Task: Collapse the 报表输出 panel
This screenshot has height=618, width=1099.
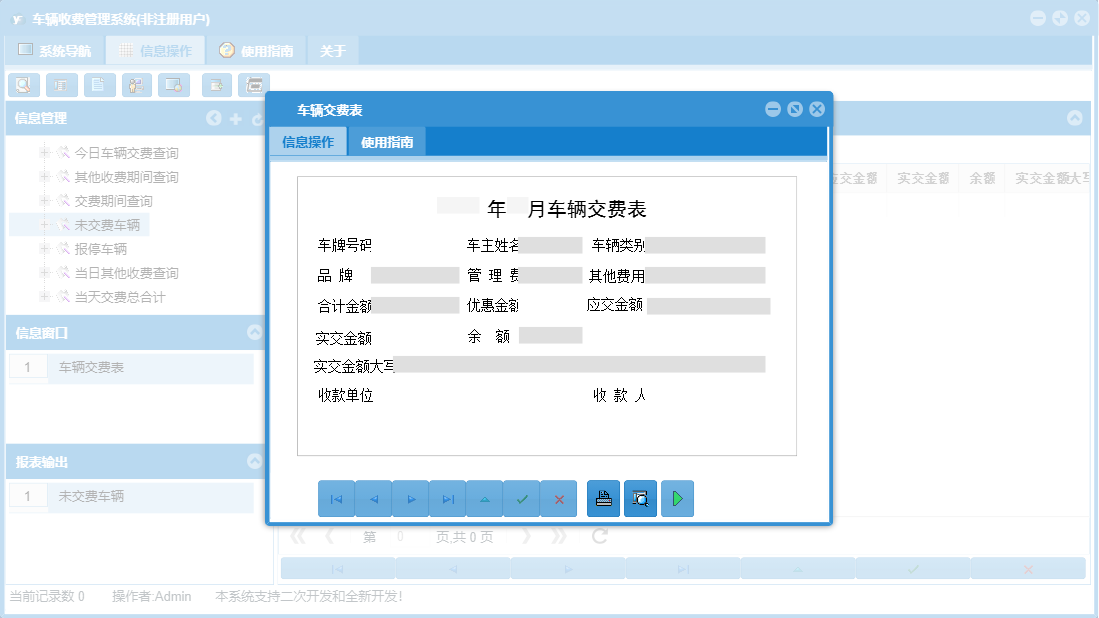Action: click(254, 461)
